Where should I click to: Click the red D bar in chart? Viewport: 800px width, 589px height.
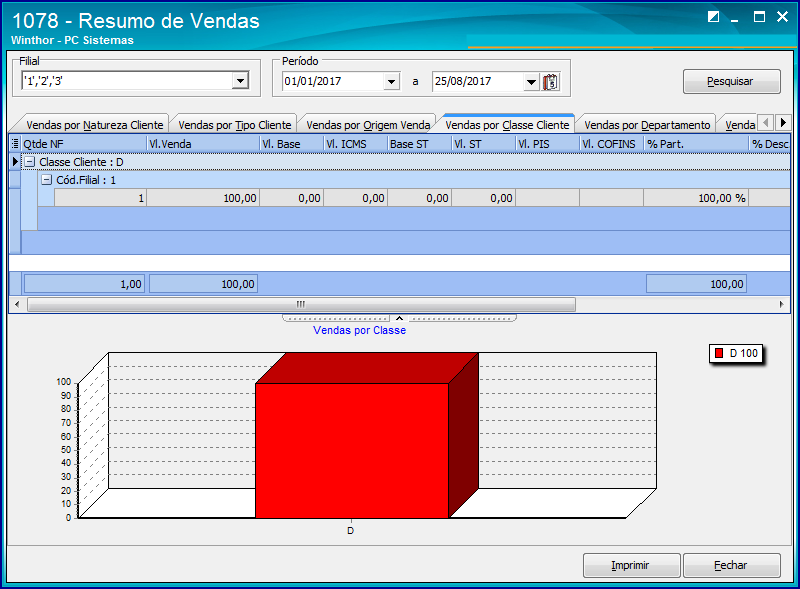pos(352,450)
